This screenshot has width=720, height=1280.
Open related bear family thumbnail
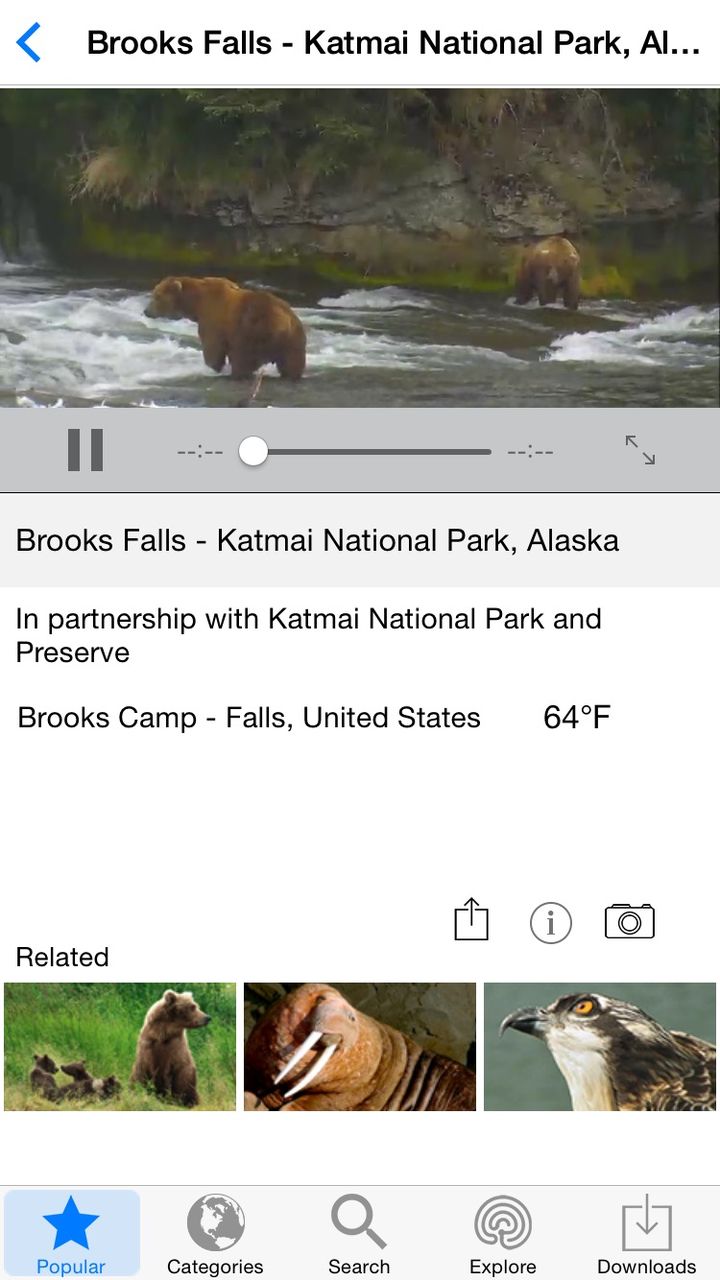[120, 1046]
